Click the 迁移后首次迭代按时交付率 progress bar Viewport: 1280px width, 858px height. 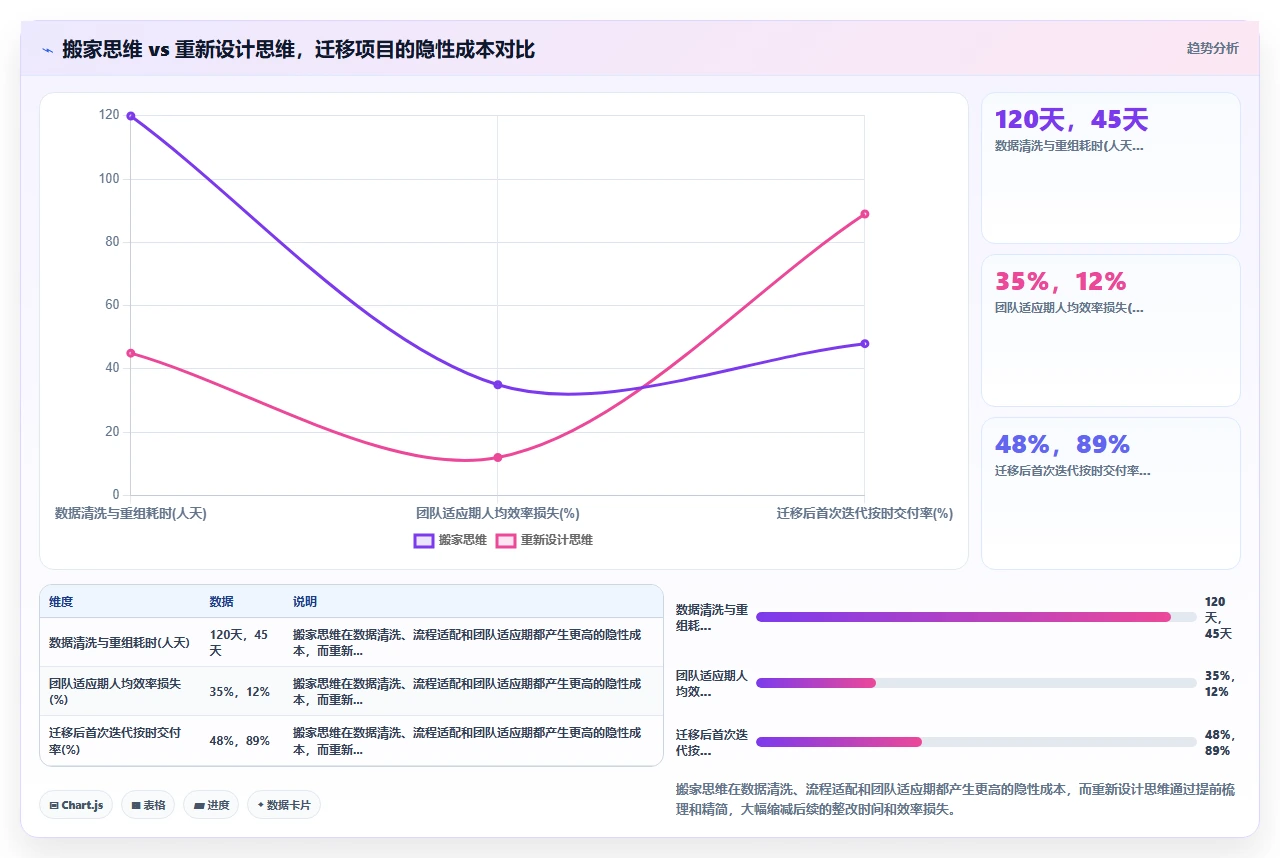tap(976, 742)
